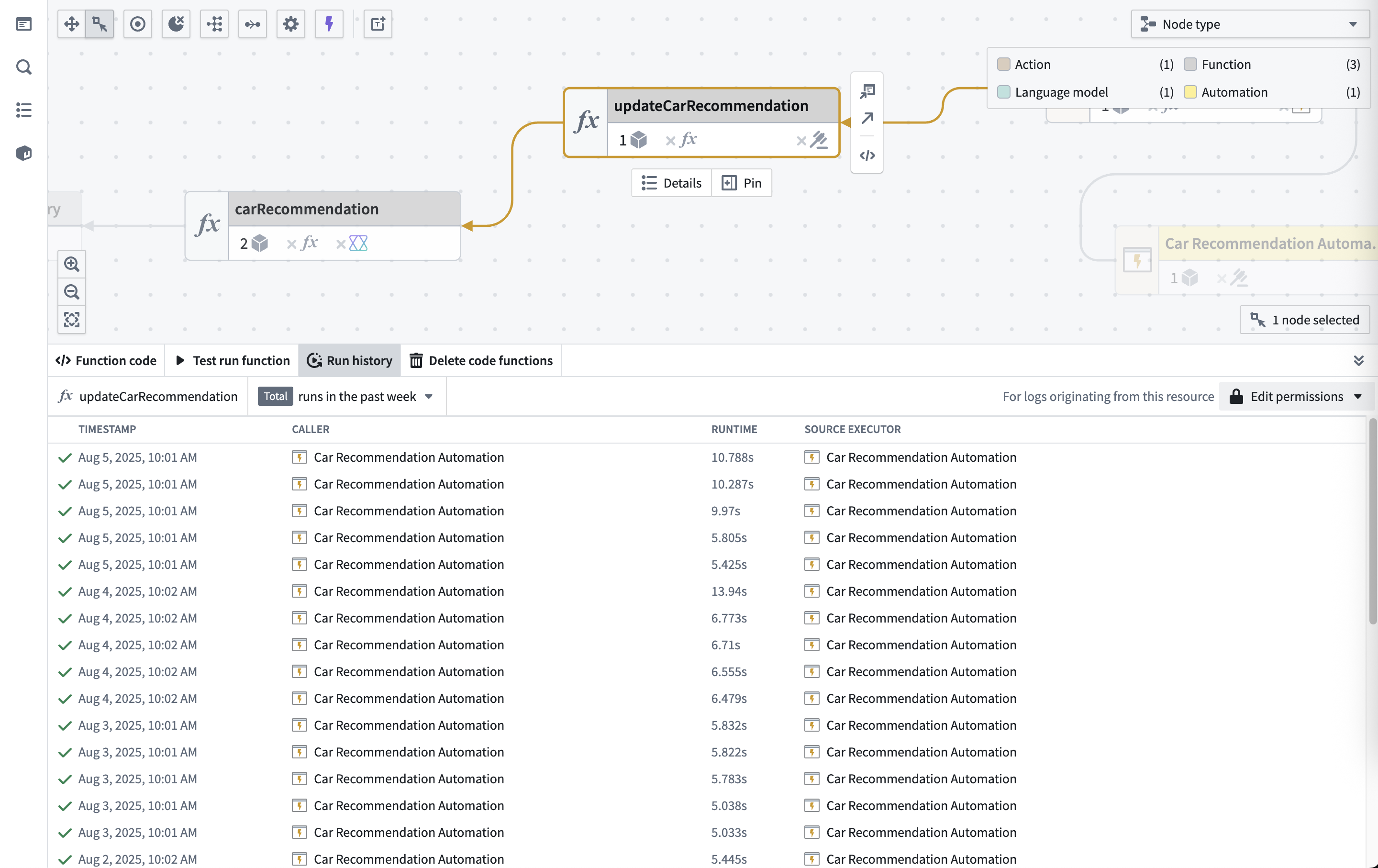Open the search panel in left sidebar
The height and width of the screenshot is (868, 1378).
tap(23, 67)
